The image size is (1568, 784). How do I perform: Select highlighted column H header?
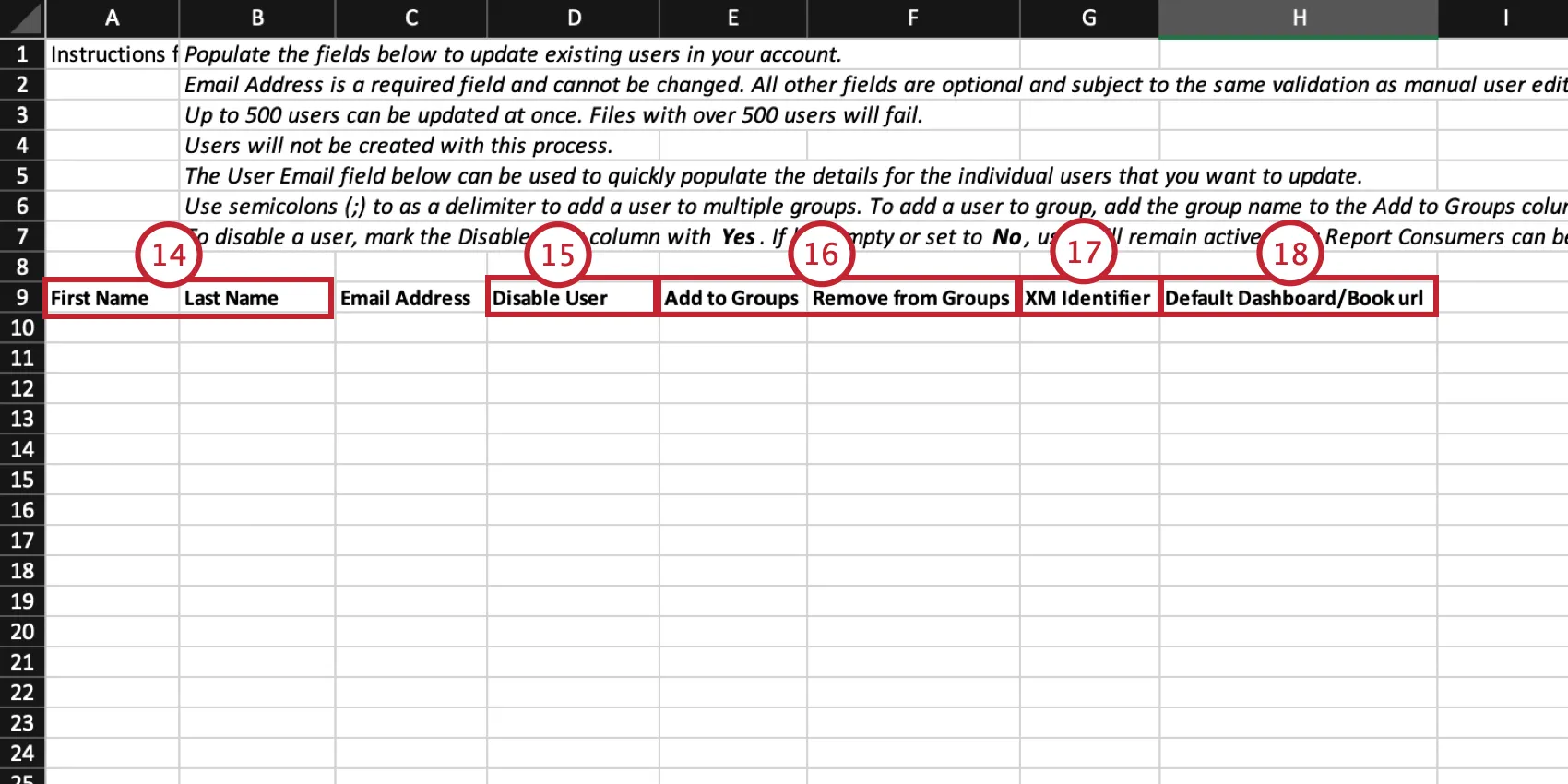coord(1299,18)
